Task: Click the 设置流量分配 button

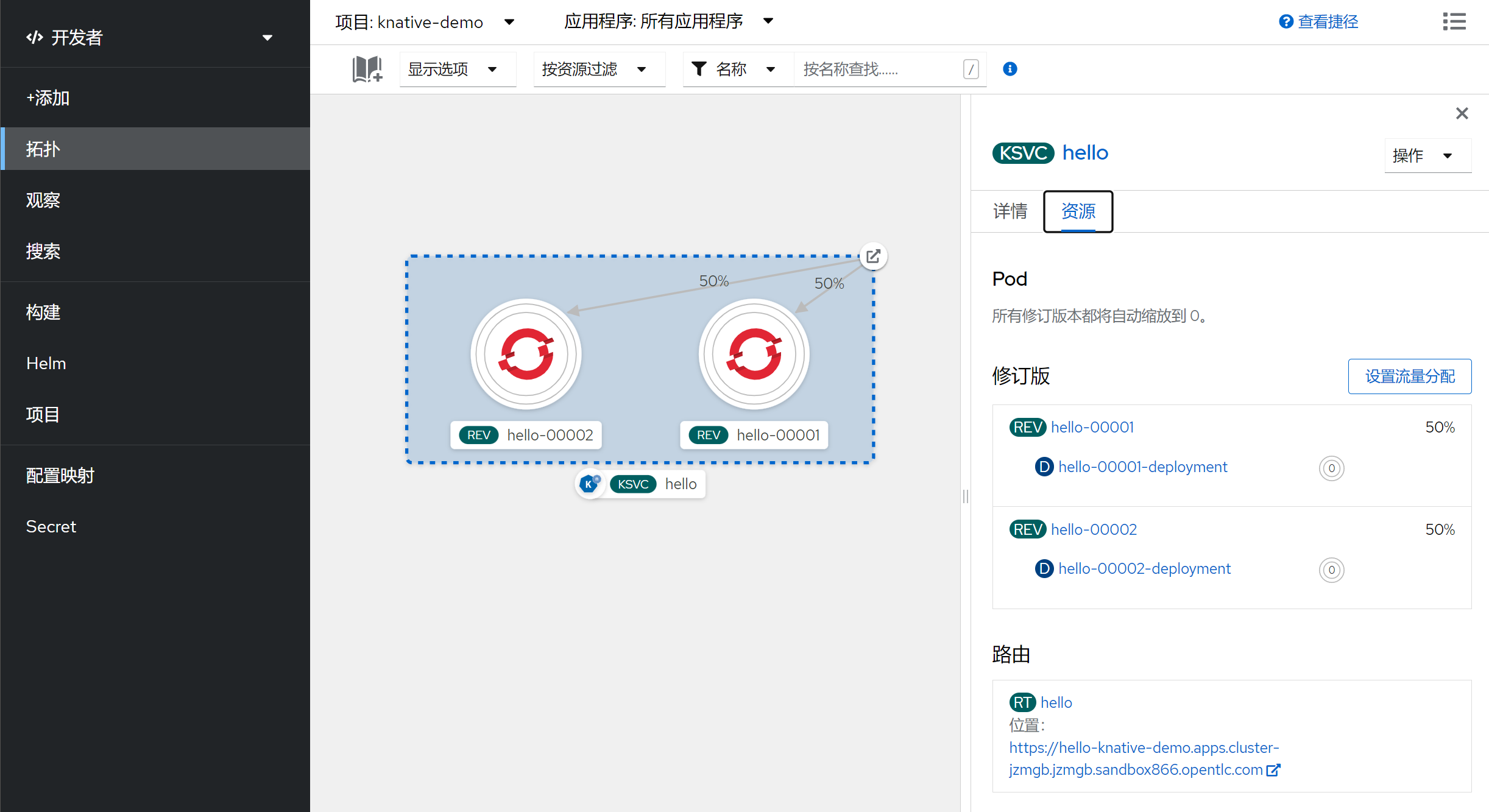Action: click(x=1409, y=376)
